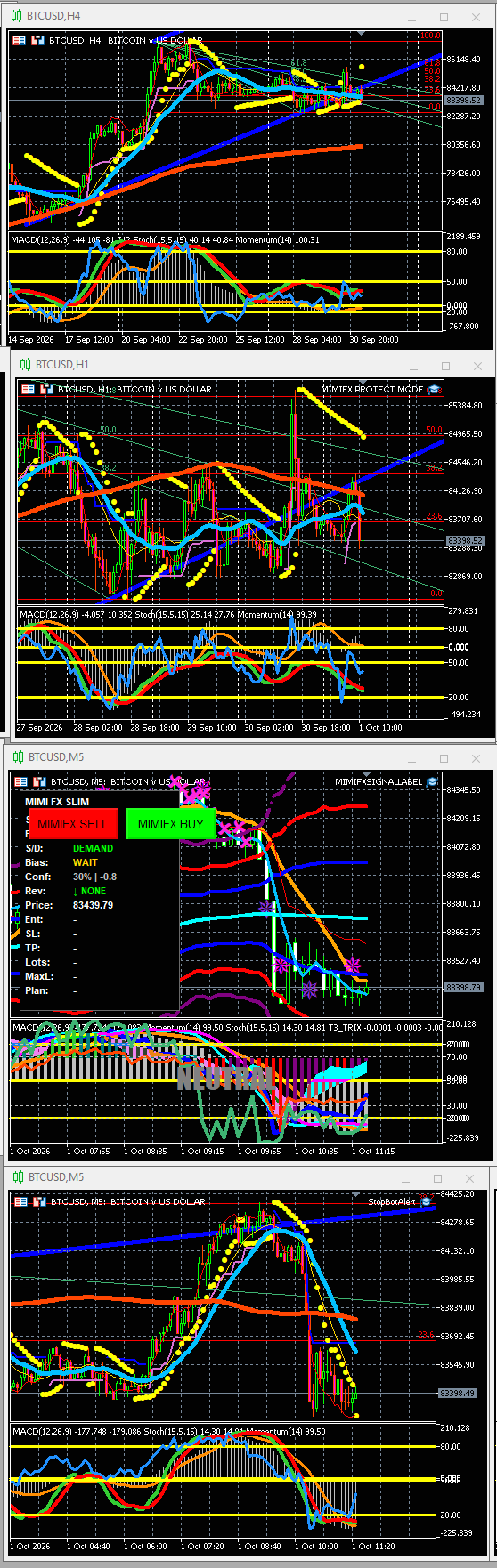The image size is (497, 1568).
Task: Click the BTCUSD, H4: BITCOIN v US DOLLAR title
Action: click(x=126, y=40)
